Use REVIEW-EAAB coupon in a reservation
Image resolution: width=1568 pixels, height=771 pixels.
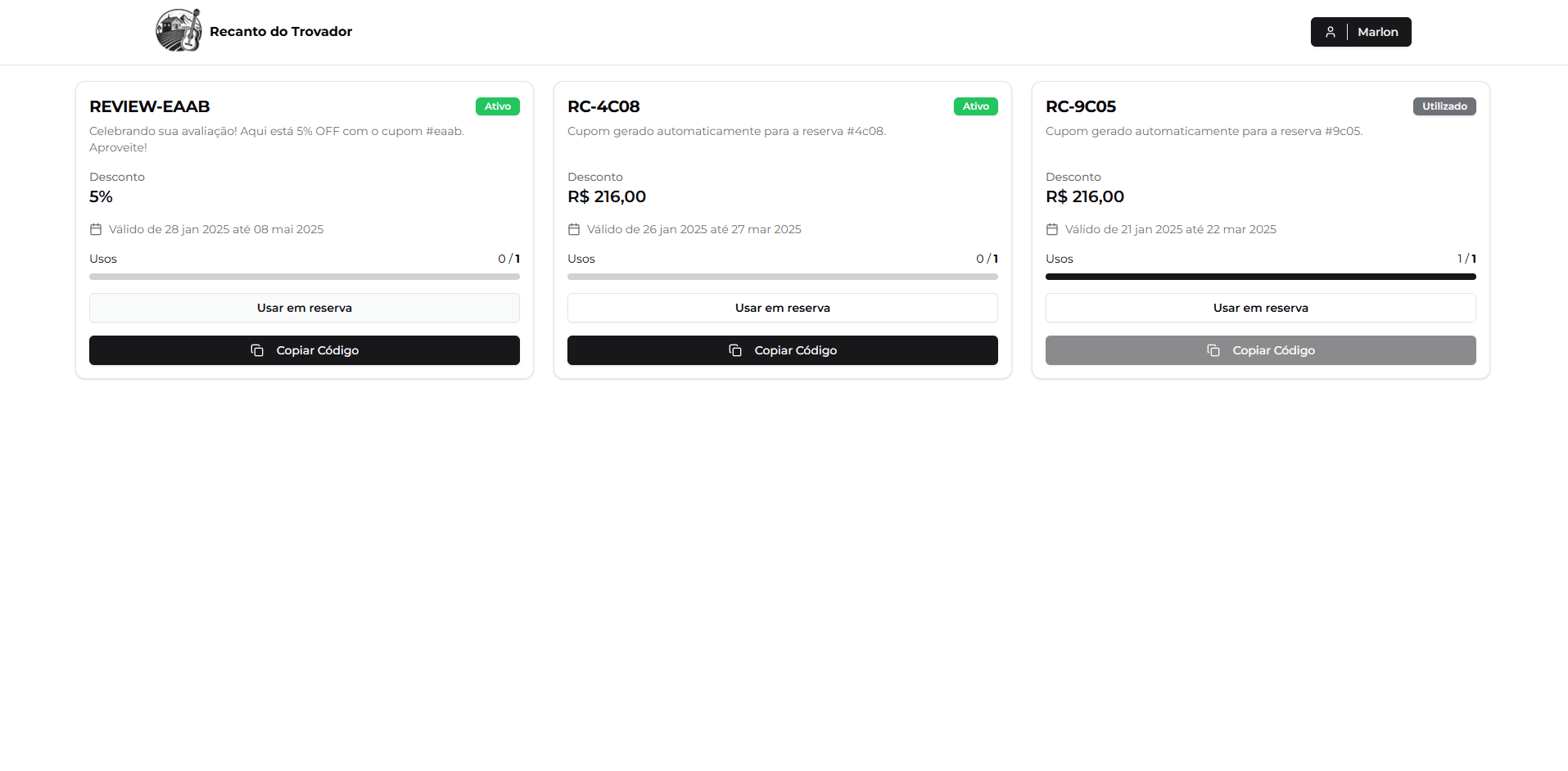305,308
